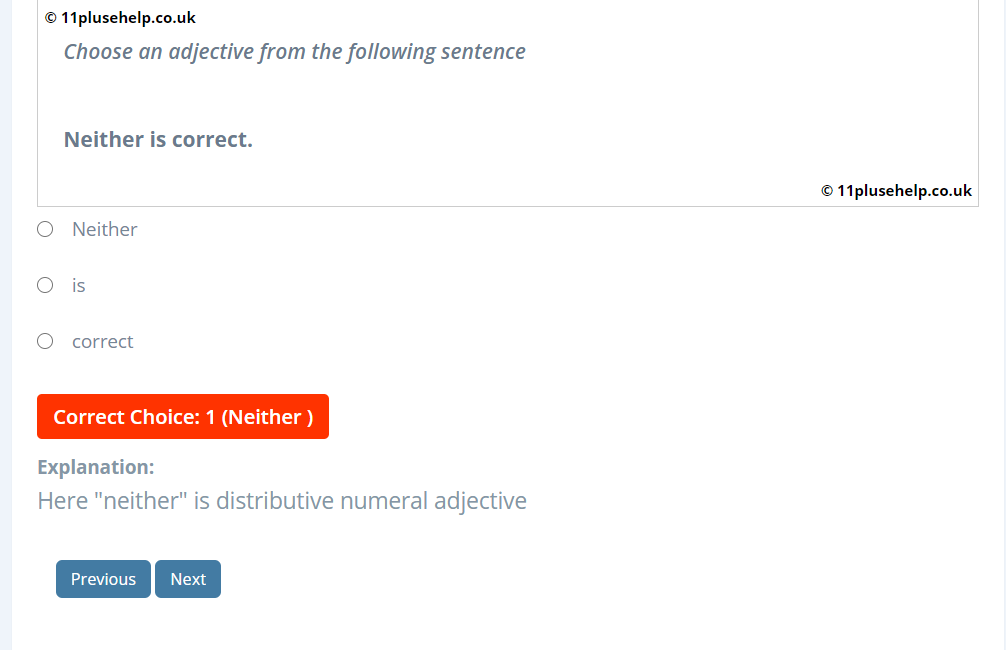Choose the second answer option circle

pos(44,285)
